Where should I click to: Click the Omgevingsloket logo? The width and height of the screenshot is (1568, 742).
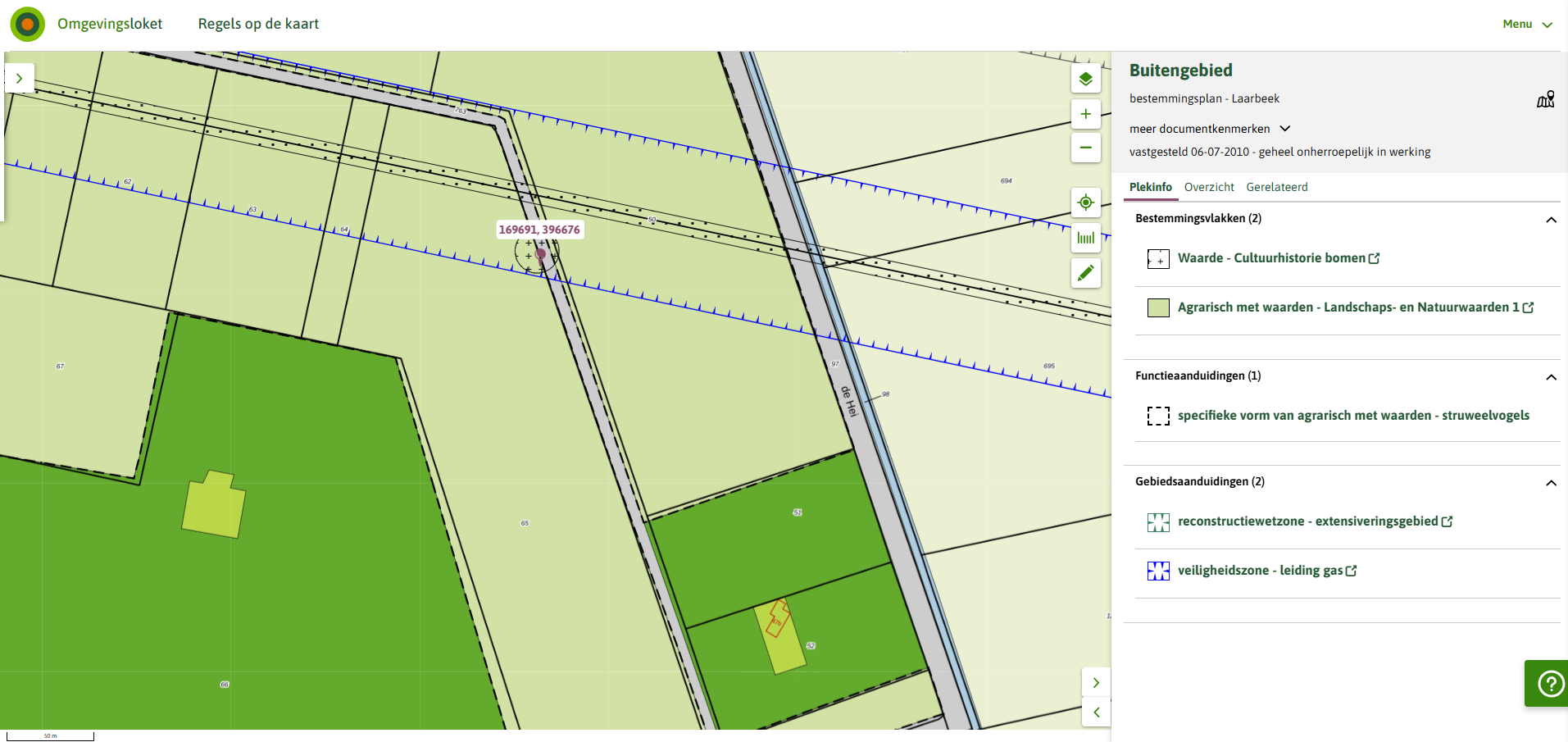(28, 25)
